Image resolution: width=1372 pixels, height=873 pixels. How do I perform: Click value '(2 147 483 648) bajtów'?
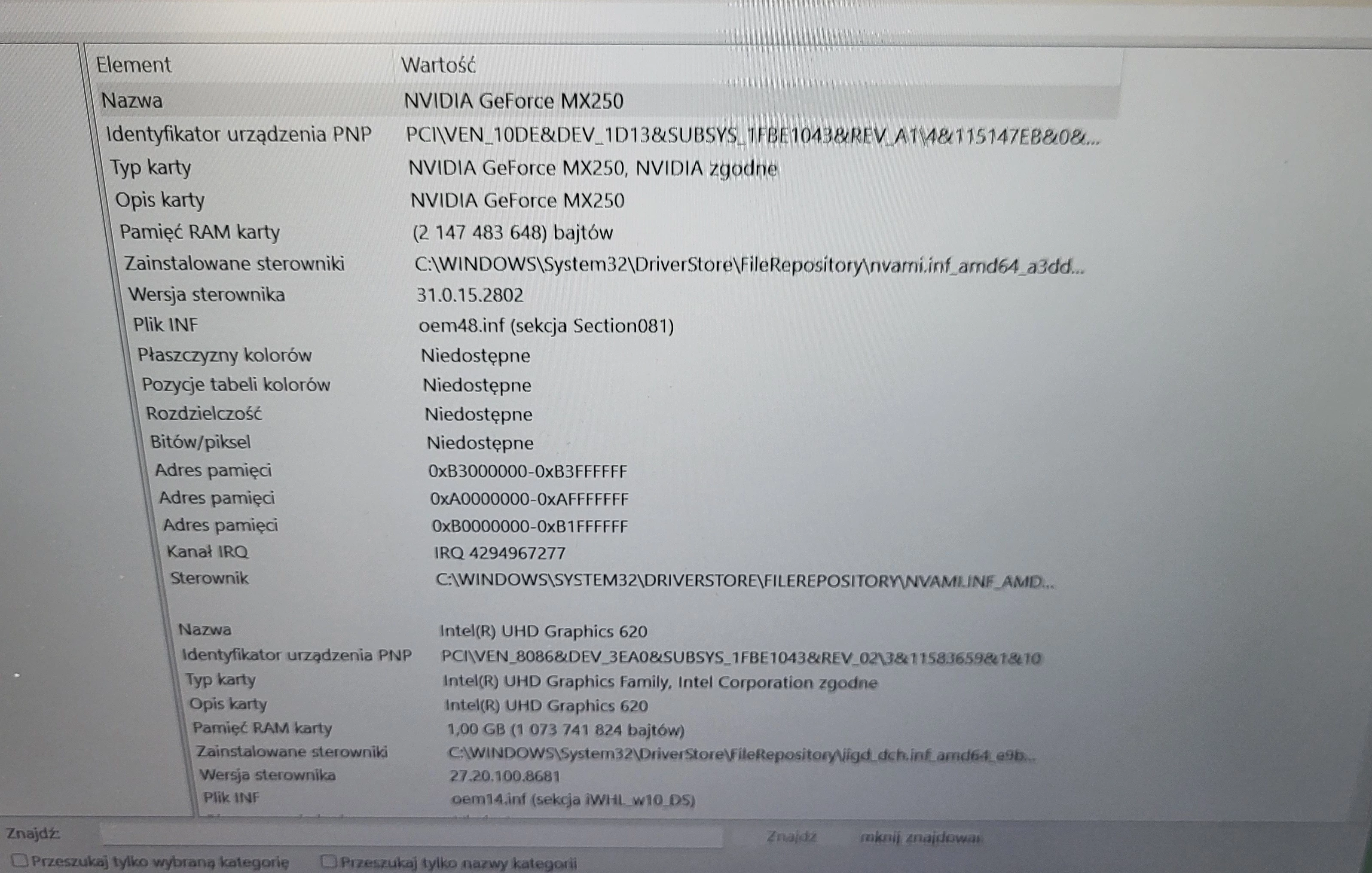point(512,232)
